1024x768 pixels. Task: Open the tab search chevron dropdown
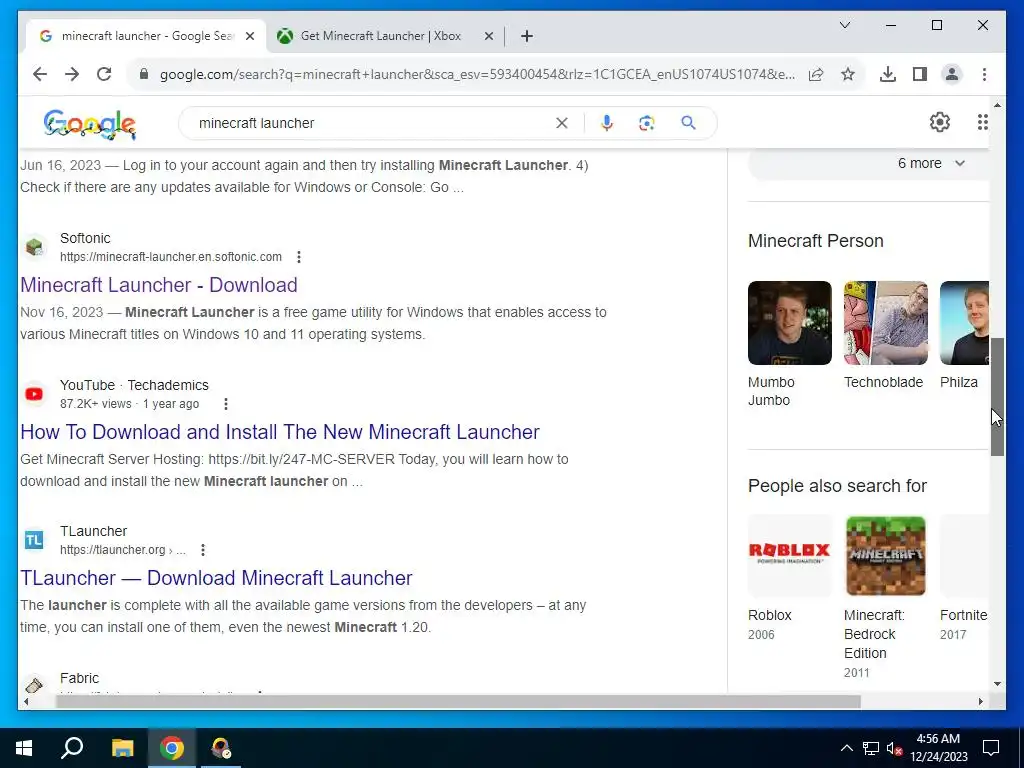(844, 25)
